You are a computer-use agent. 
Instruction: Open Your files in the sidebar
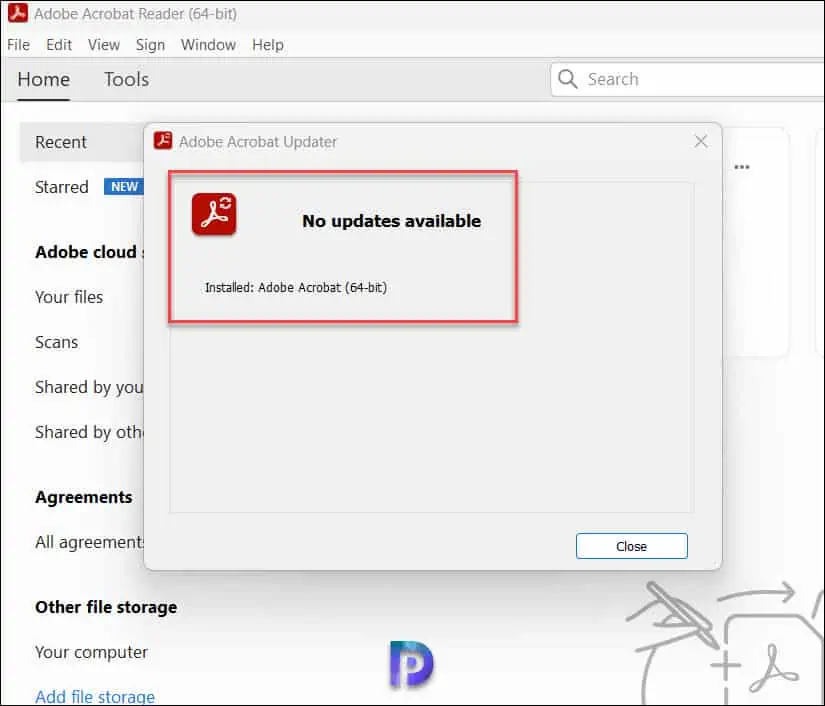click(69, 297)
